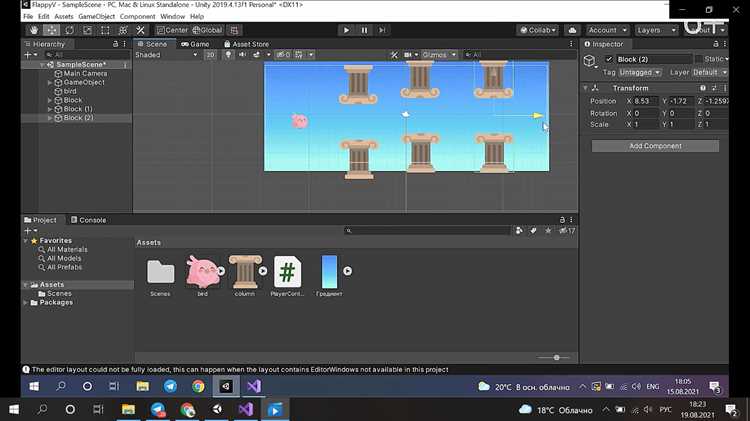Toggle scene effects button
Viewport: 750px width, 421px height.
coord(256,55)
